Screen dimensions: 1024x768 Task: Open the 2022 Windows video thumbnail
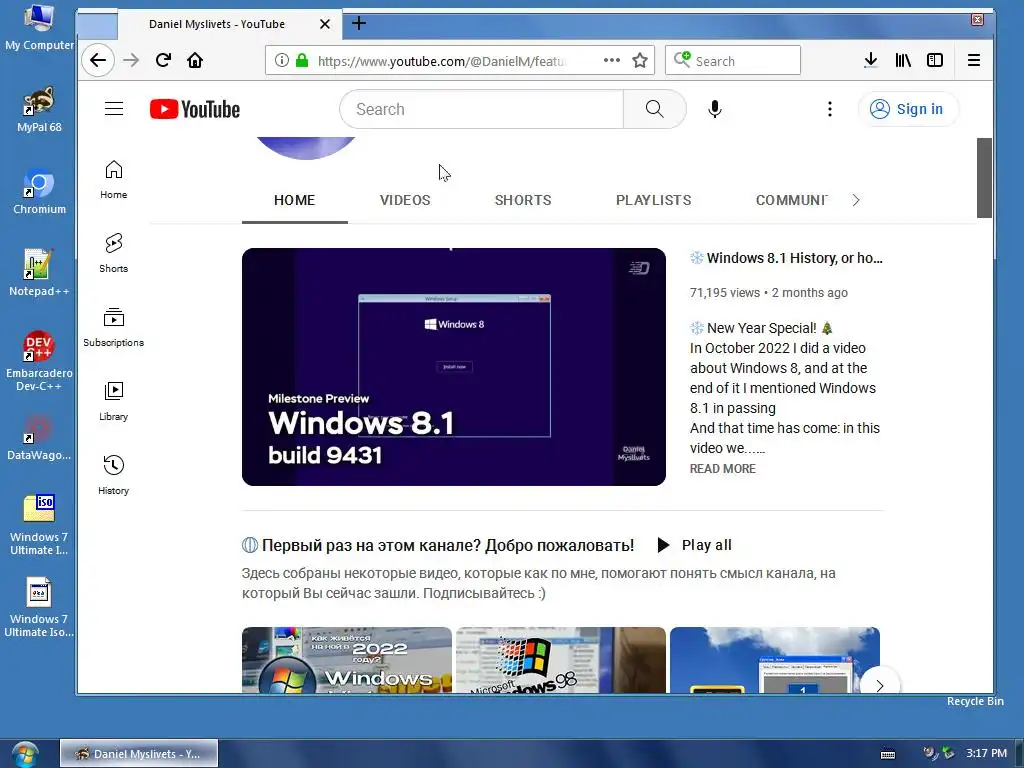point(347,660)
